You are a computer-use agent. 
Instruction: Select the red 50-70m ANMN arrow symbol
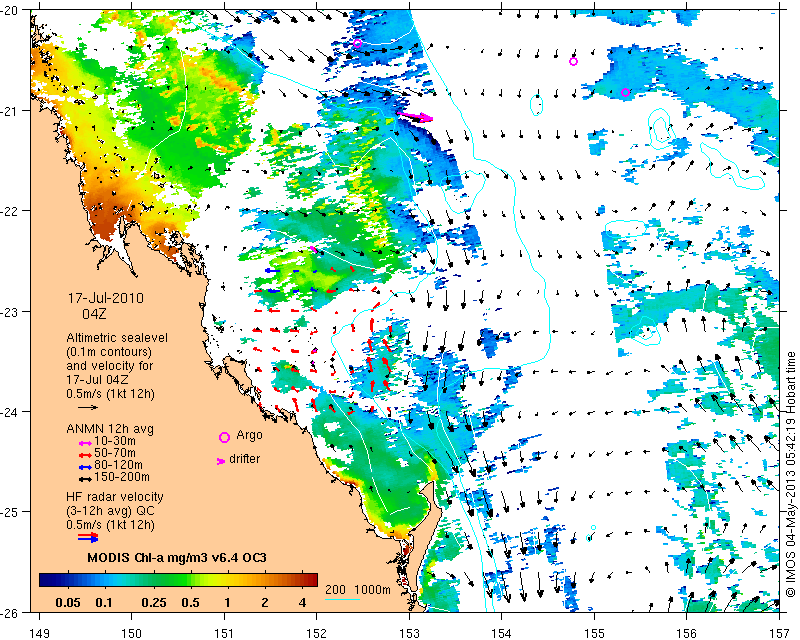(85, 454)
